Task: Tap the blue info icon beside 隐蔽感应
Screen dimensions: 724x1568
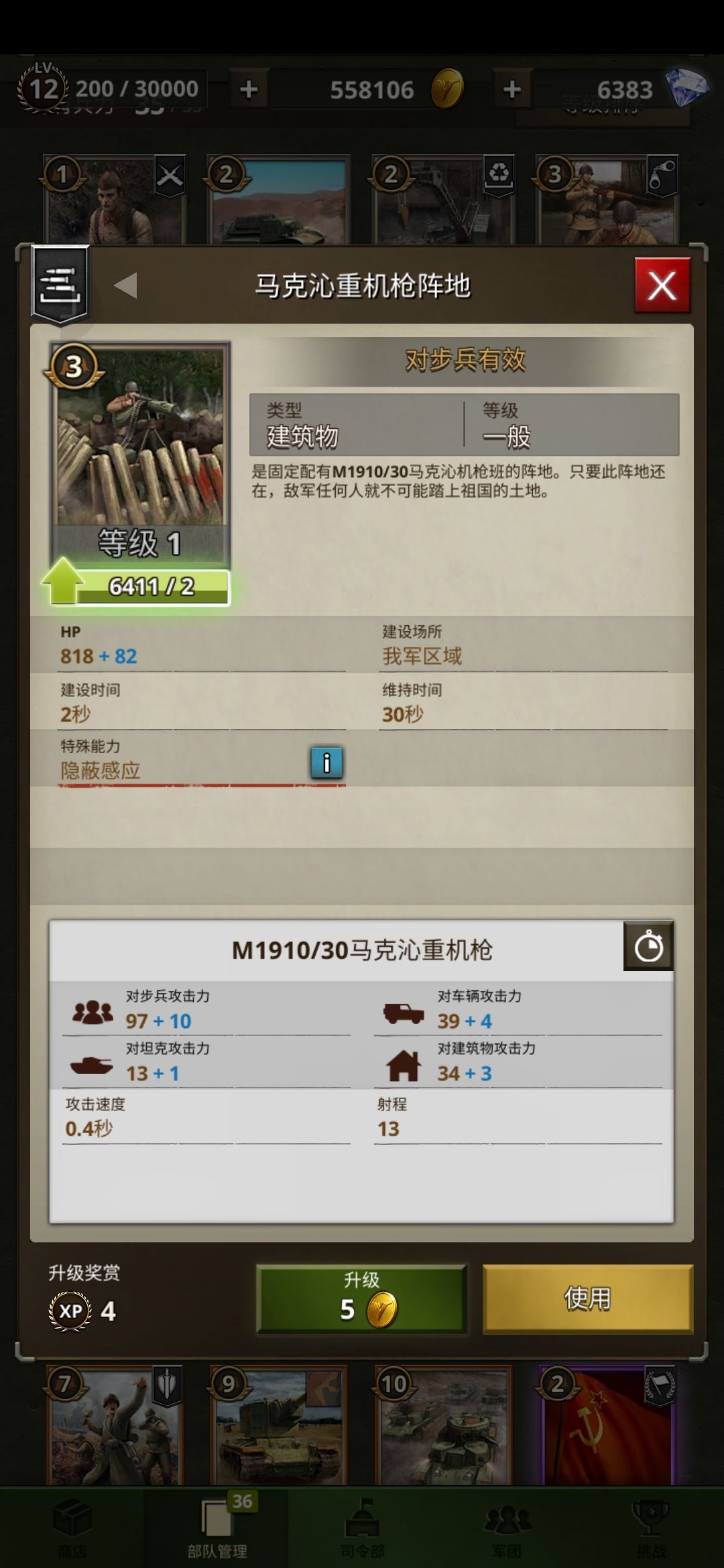Action: click(326, 763)
